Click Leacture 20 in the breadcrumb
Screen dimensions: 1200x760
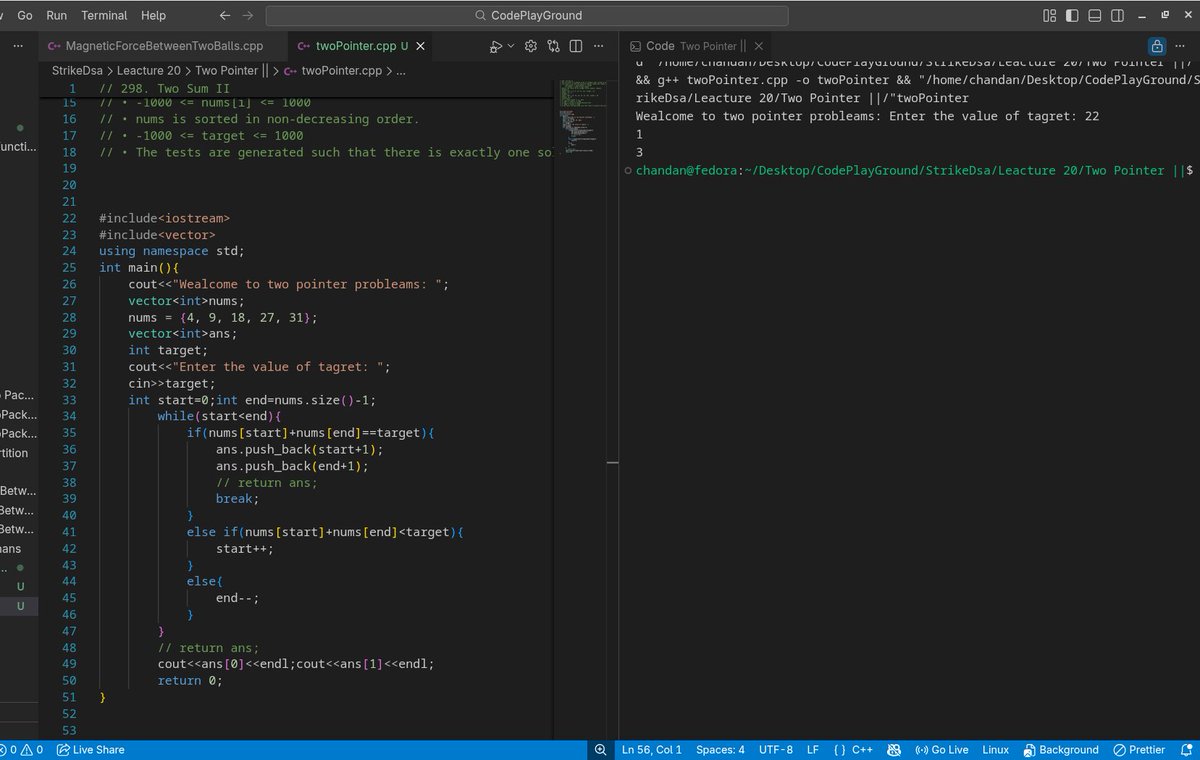[x=149, y=71]
